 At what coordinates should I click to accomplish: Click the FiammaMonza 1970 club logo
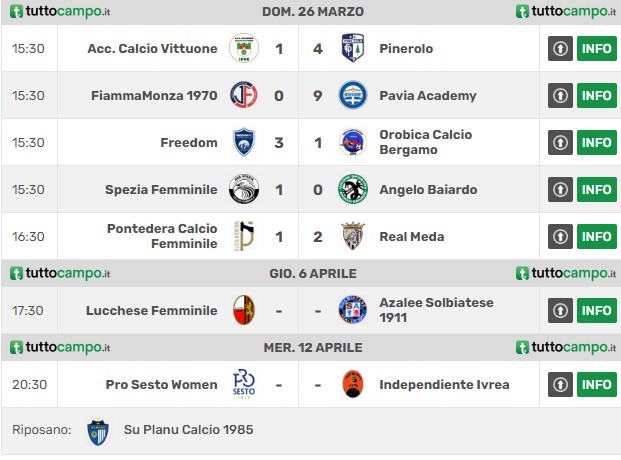244,95
